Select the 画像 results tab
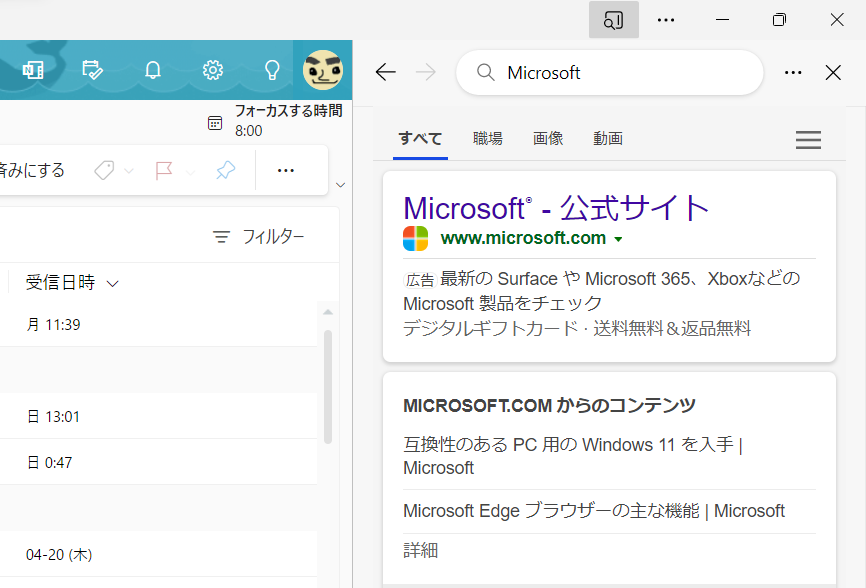The width and height of the screenshot is (866, 588). point(548,139)
